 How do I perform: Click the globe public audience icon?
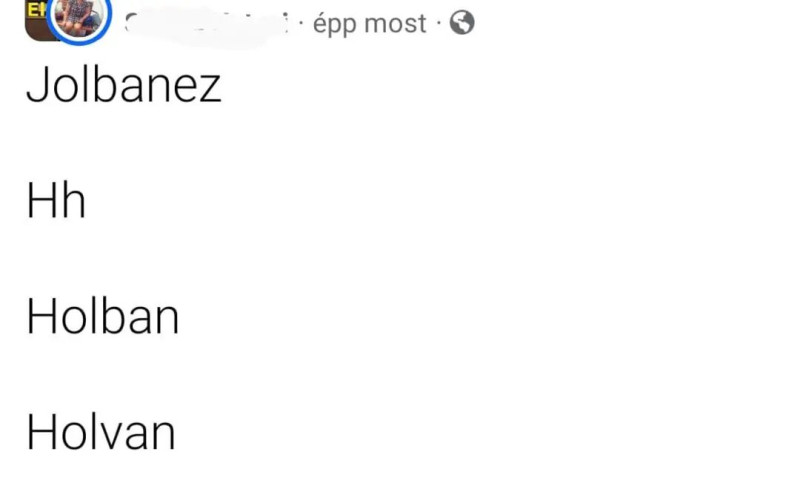point(462,23)
